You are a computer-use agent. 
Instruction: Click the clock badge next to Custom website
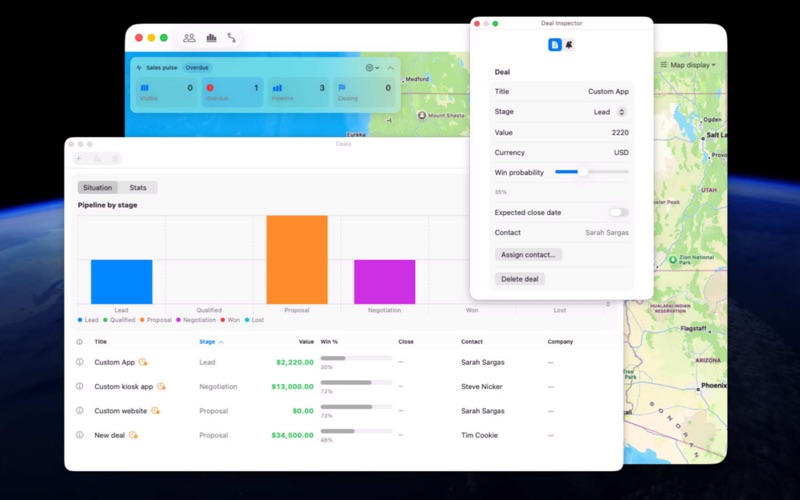pos(155,410)
